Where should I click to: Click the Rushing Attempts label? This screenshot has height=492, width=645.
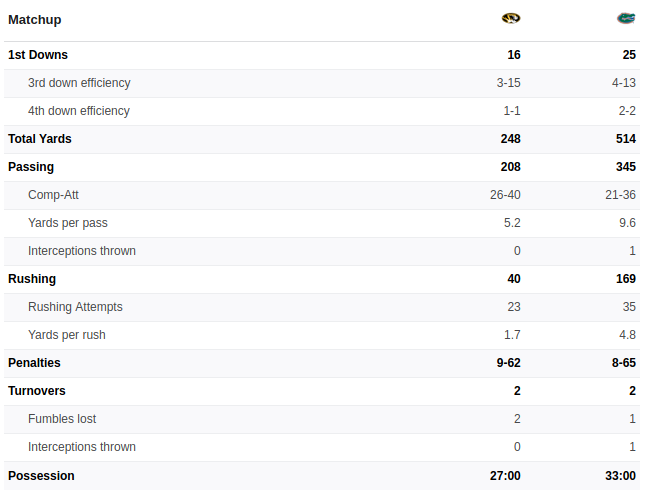click(x=75, y=307)
